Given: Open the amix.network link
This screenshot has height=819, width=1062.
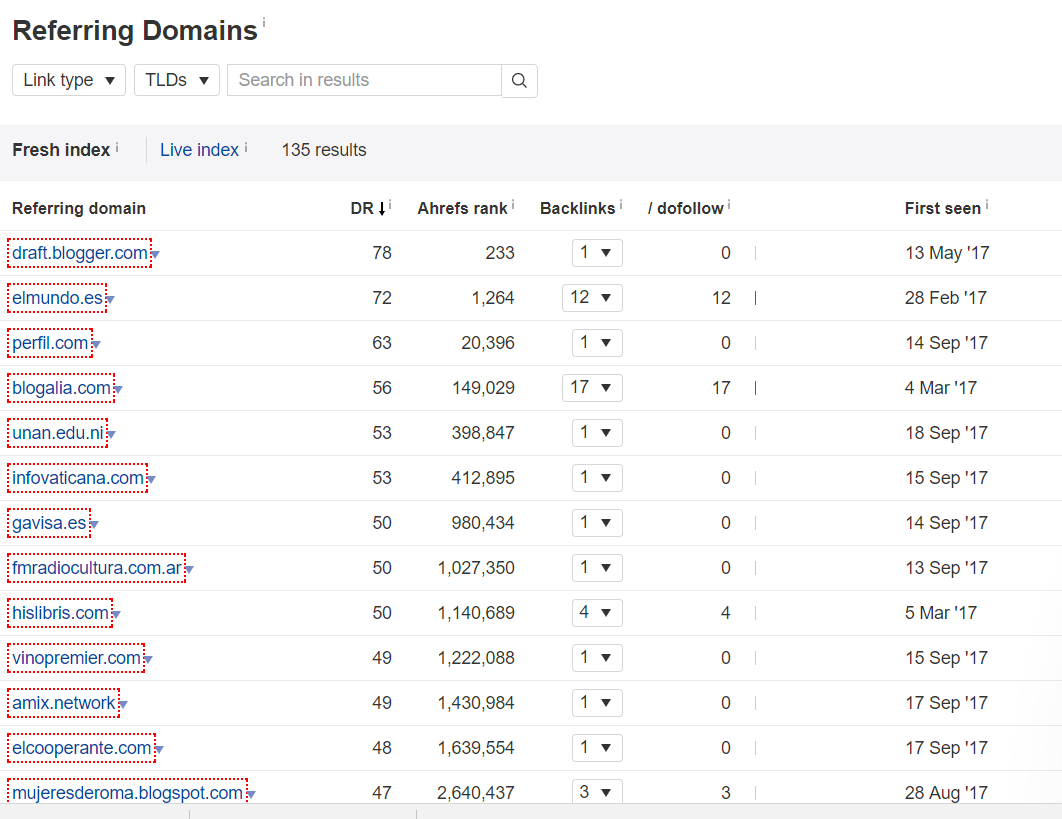Looking at the screenshot, I should (x=64, y=703).
